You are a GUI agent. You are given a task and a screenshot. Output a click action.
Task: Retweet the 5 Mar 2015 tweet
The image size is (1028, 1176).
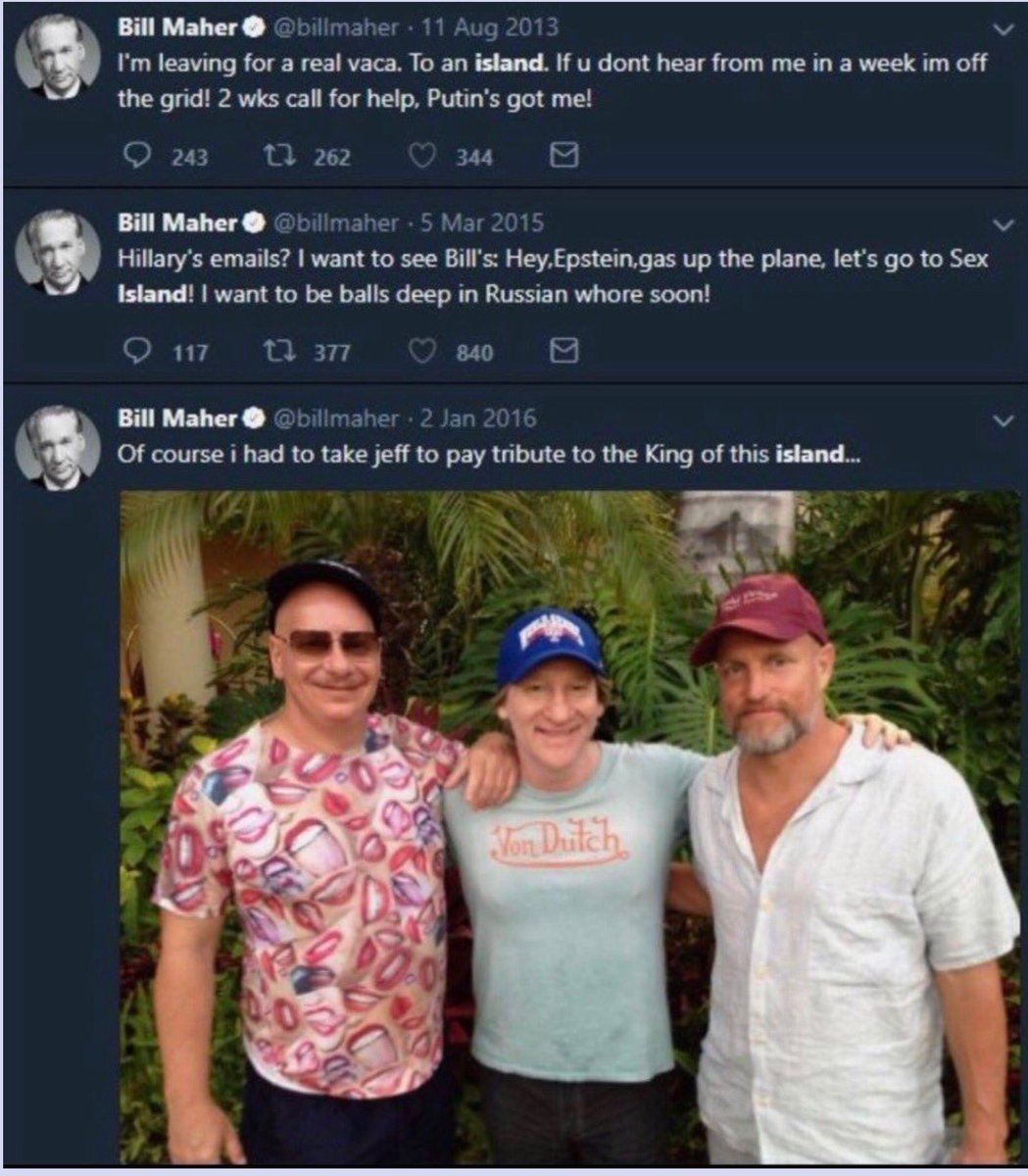(x=275, y=352)
